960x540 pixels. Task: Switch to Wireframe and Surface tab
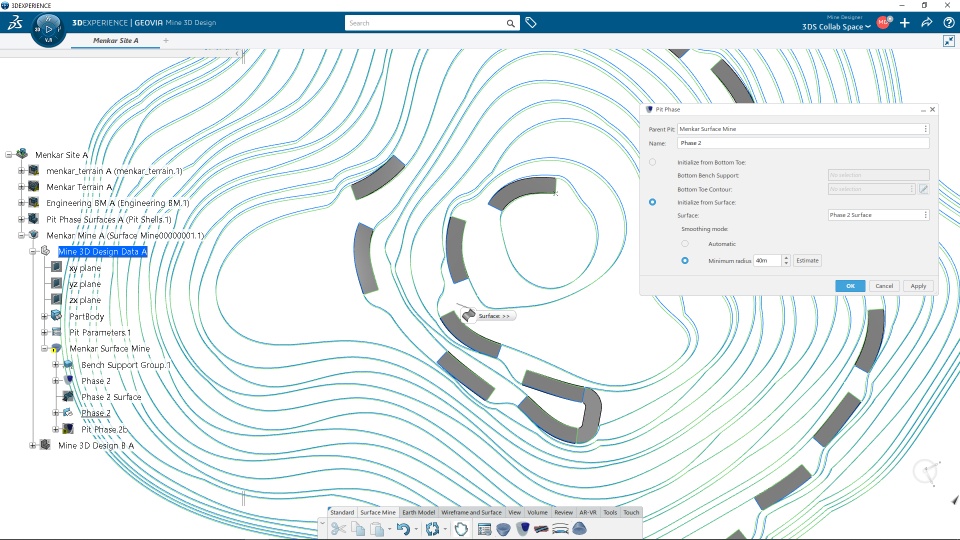click(x=471, y=512)
